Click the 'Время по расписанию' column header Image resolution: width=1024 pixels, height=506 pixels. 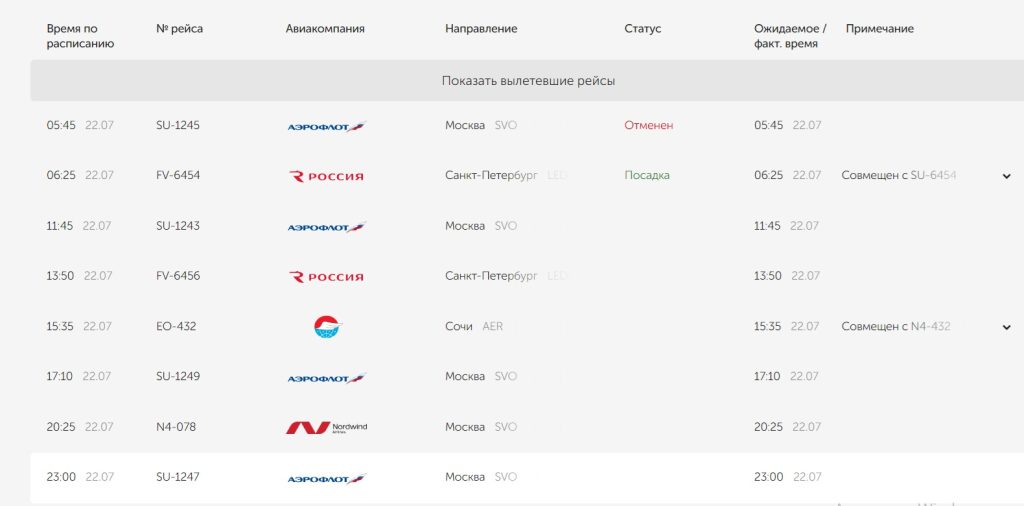tap(80, 36)
